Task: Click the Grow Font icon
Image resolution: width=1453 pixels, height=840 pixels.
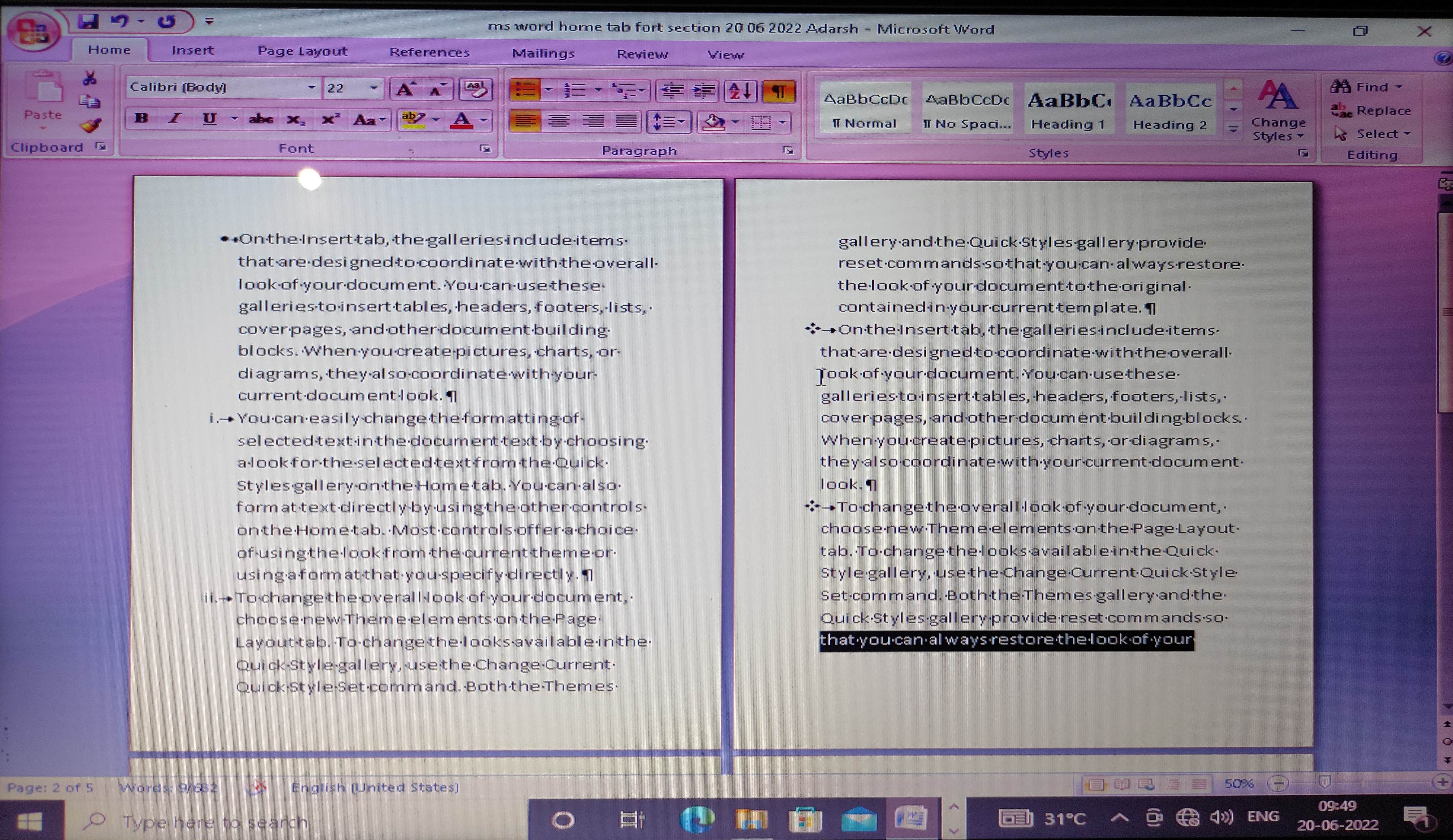Action: coord(405,89)
